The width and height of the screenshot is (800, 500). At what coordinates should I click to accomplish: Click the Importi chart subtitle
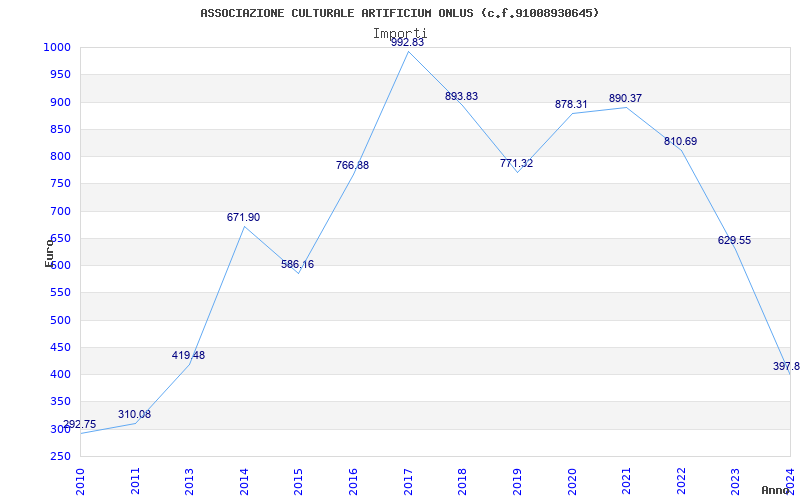pos(400,34)
